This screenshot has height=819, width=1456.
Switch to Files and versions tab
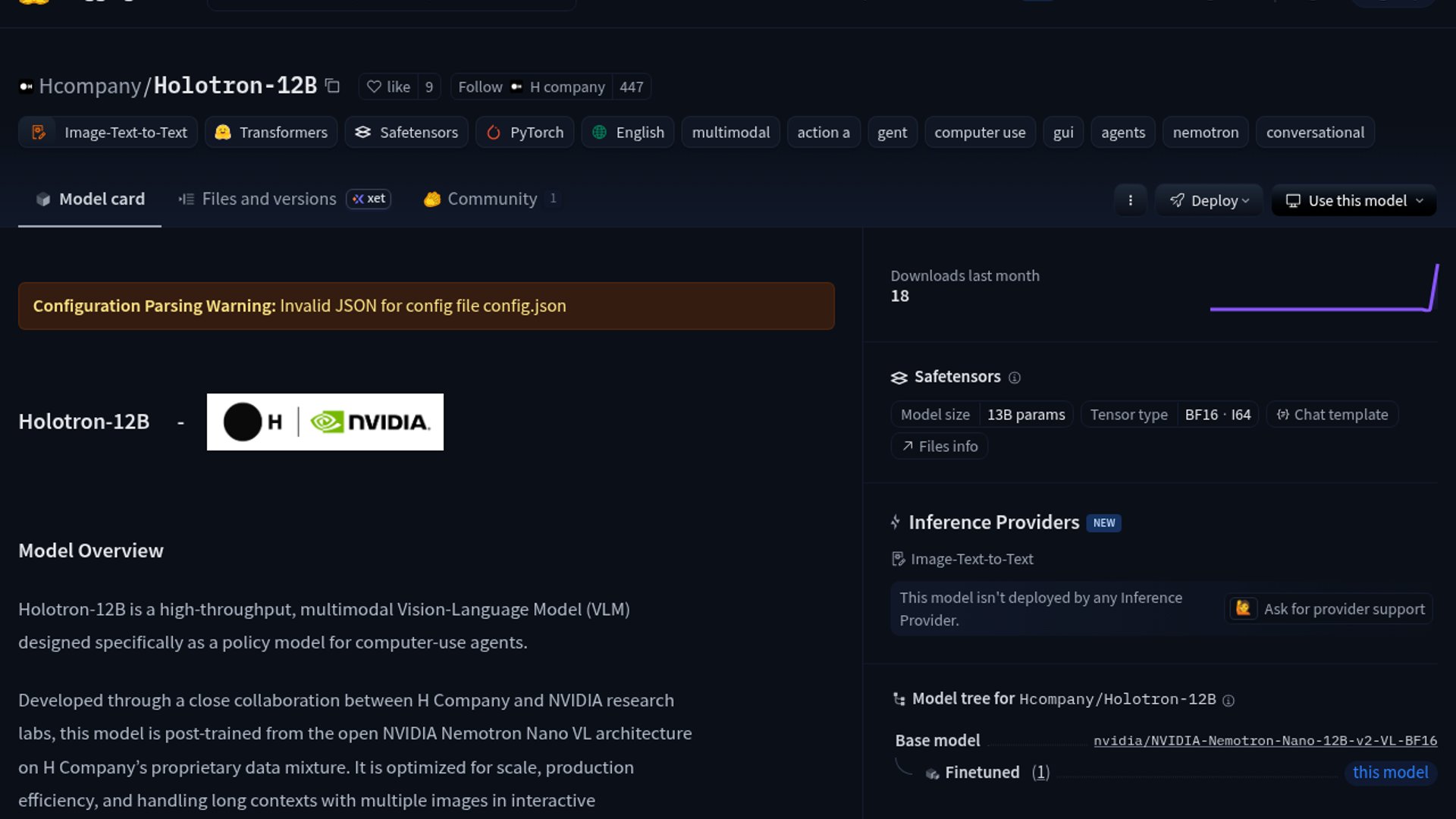coord(268,199)
